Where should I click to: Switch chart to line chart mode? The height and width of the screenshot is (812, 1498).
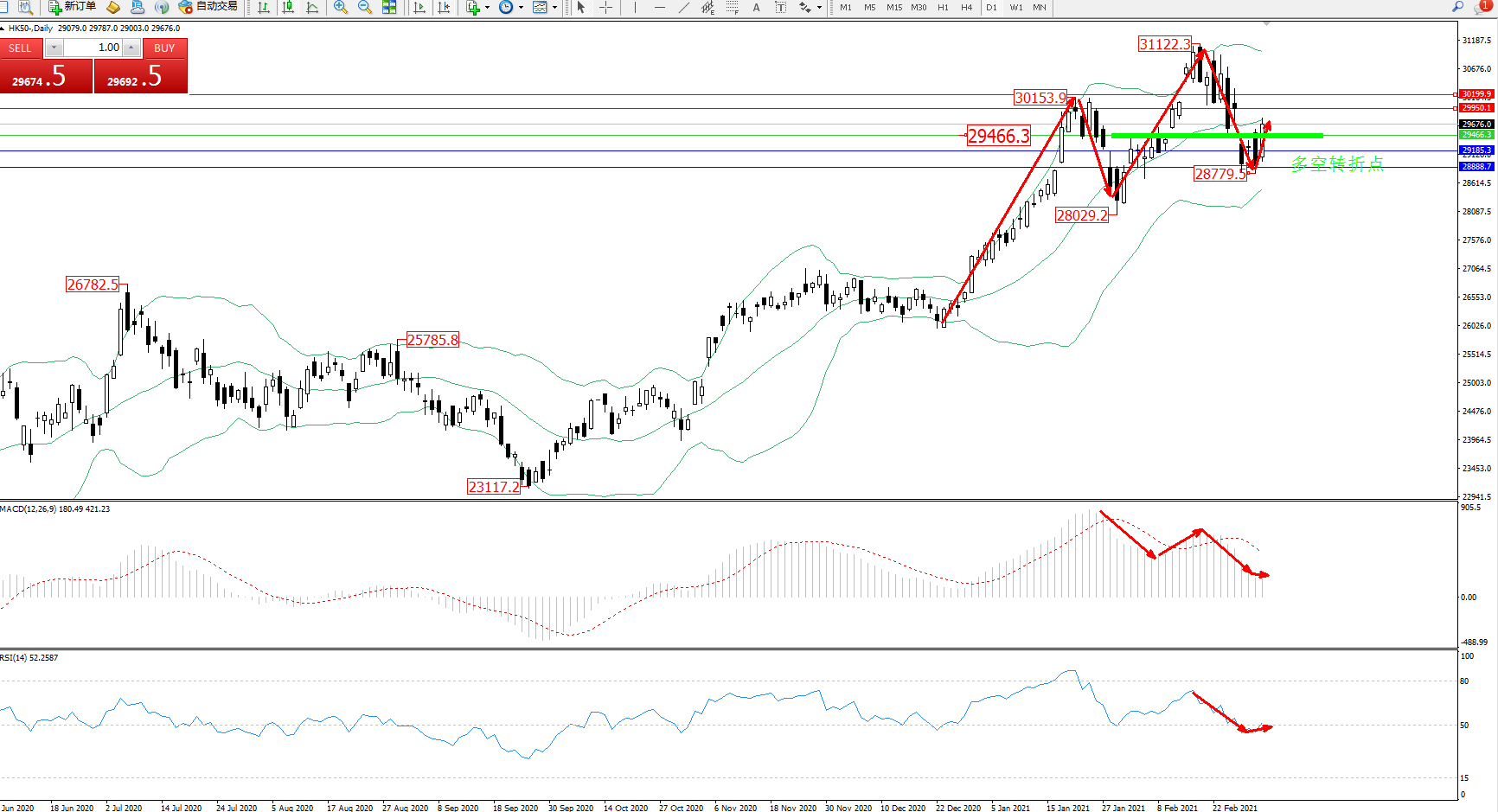tap(312, 7)
